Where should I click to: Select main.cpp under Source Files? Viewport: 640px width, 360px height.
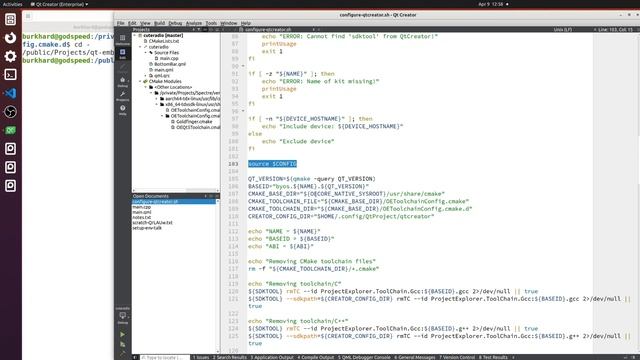(169, 58)
